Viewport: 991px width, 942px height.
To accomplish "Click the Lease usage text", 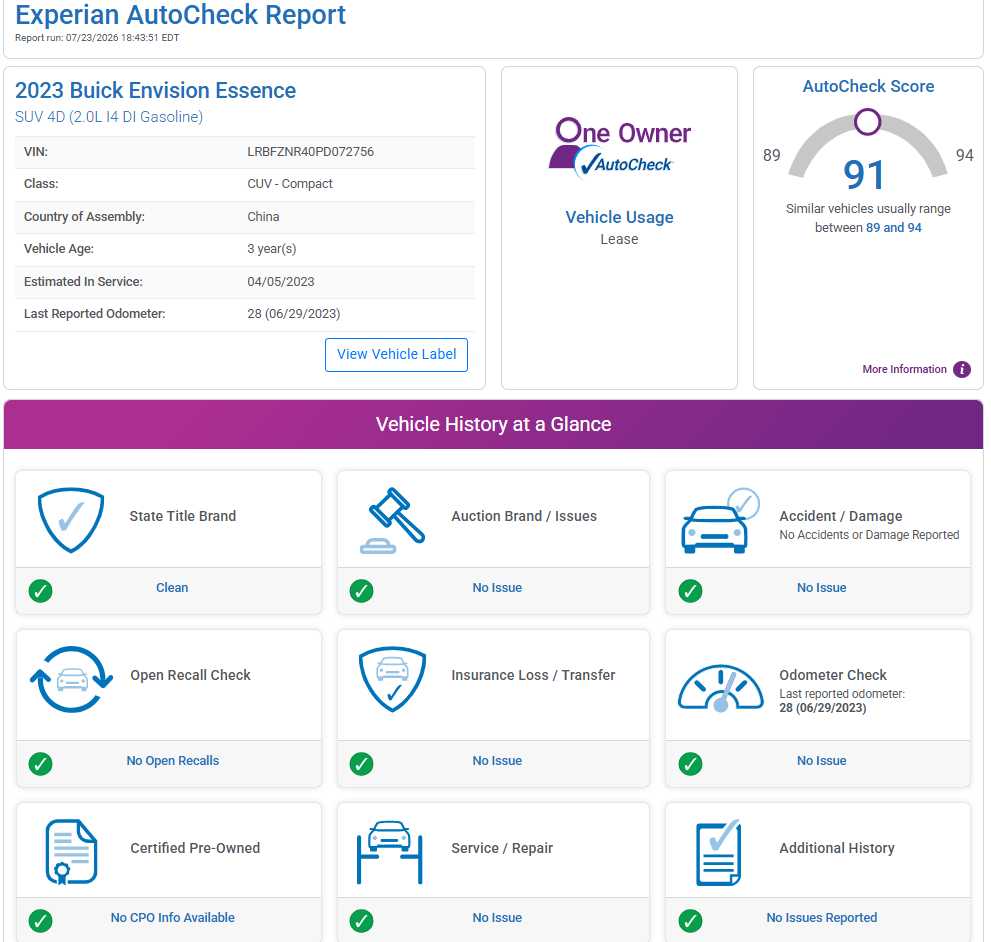I will coord(619,239).
